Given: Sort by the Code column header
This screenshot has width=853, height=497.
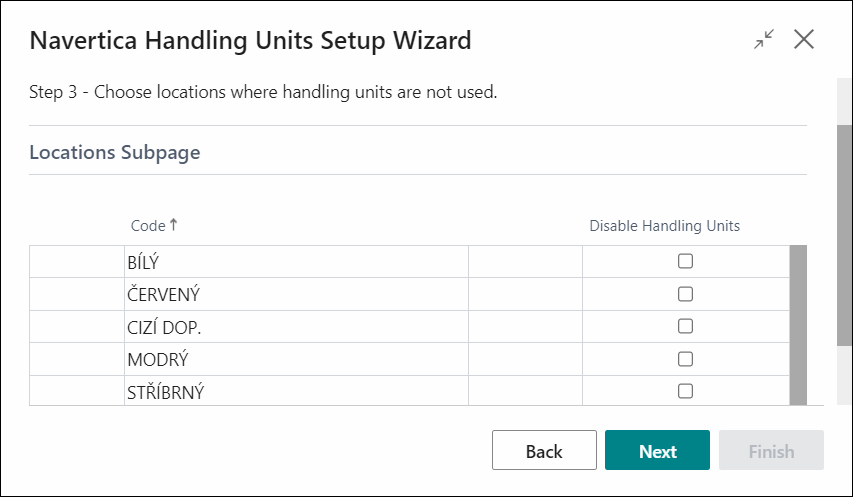Looking at the screenshot, I should 148,226.
